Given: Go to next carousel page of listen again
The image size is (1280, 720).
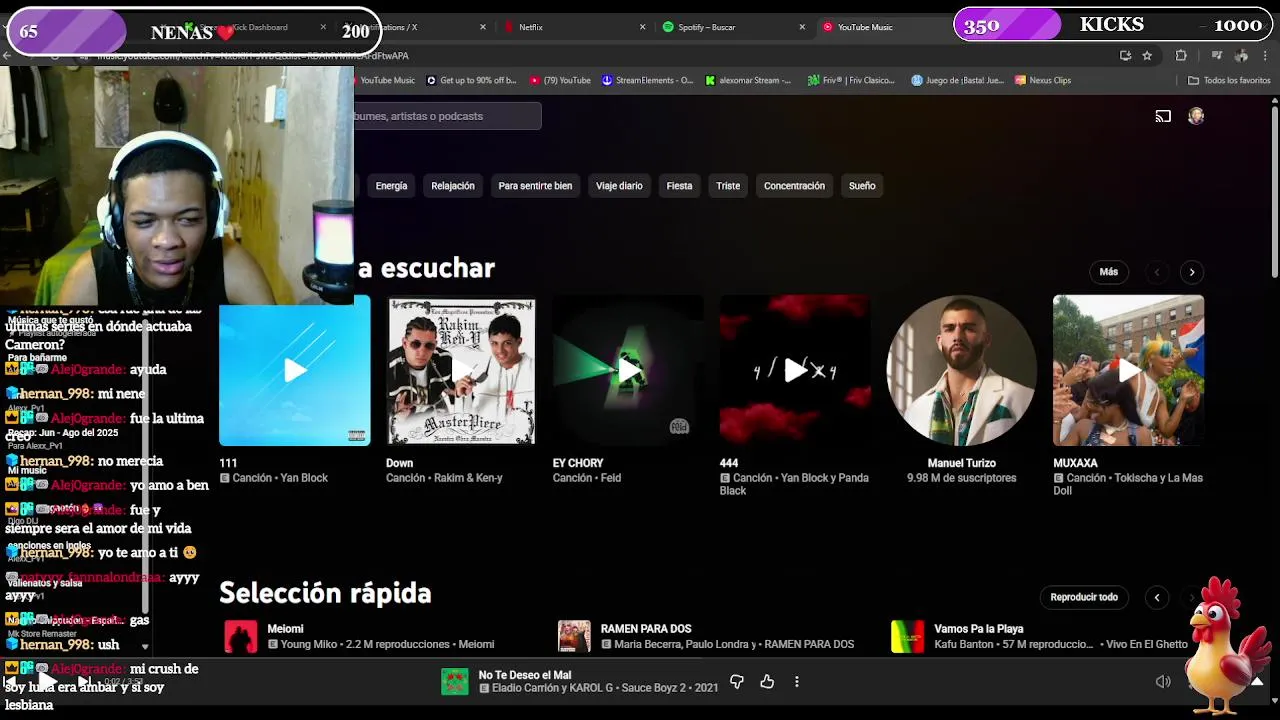Looking at the screenshot, I should [x=1192, y=272].
